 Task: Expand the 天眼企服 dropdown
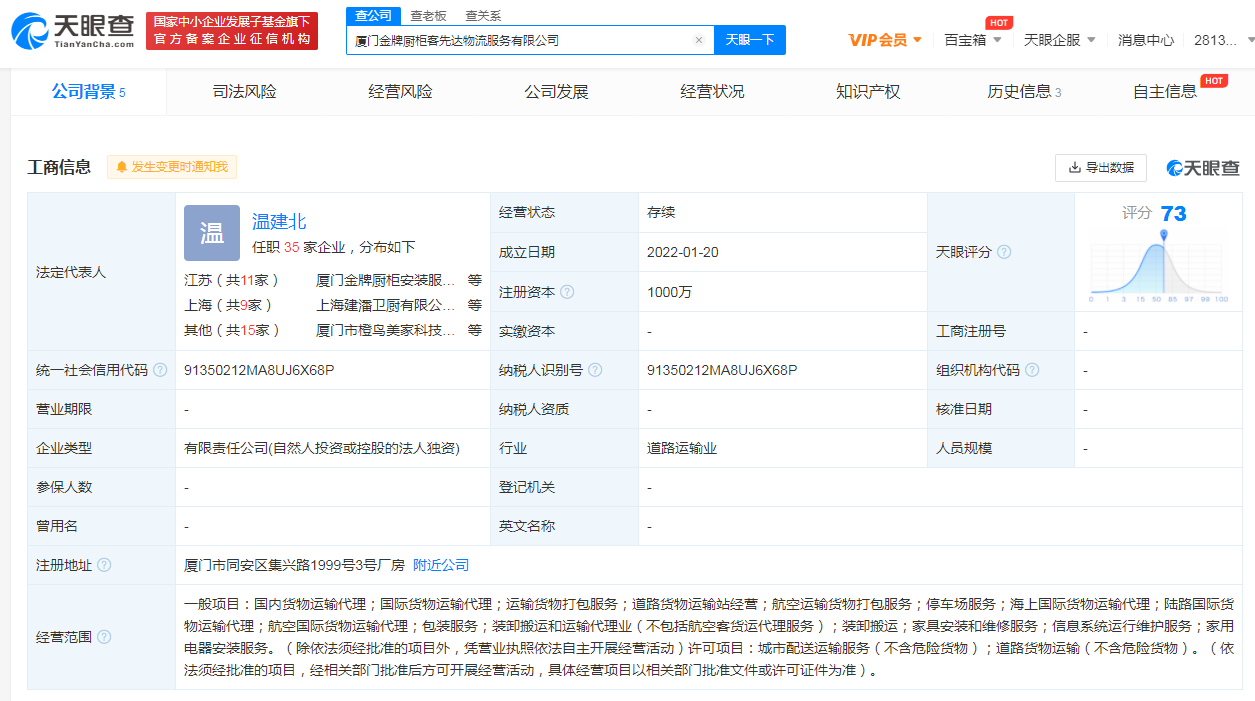coord(1059,40)
